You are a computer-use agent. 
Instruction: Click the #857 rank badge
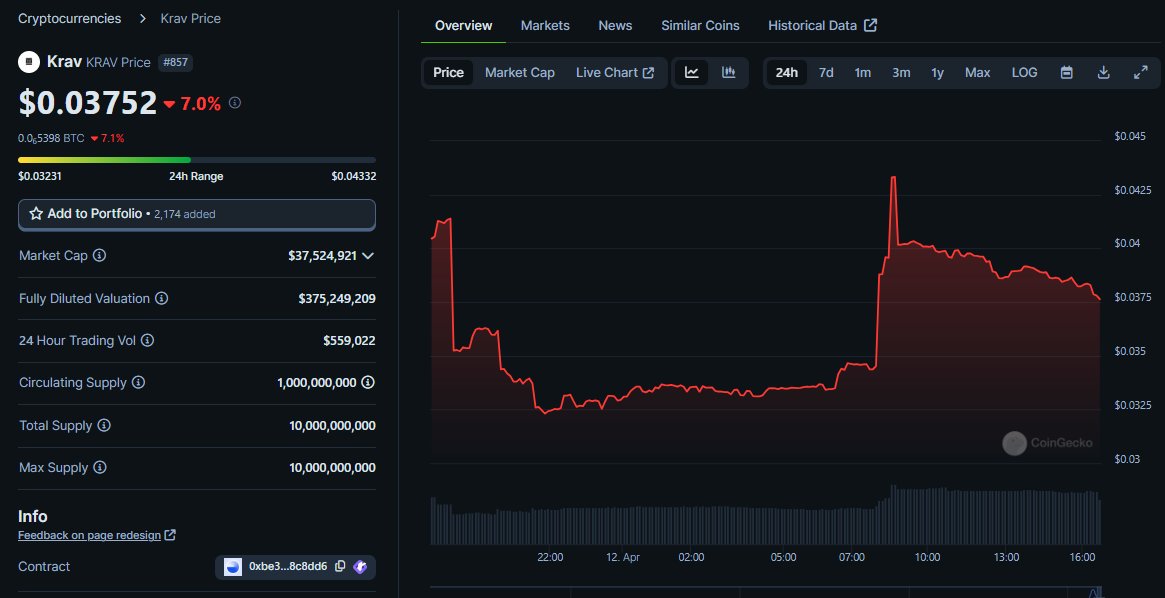tap(175, 62)
